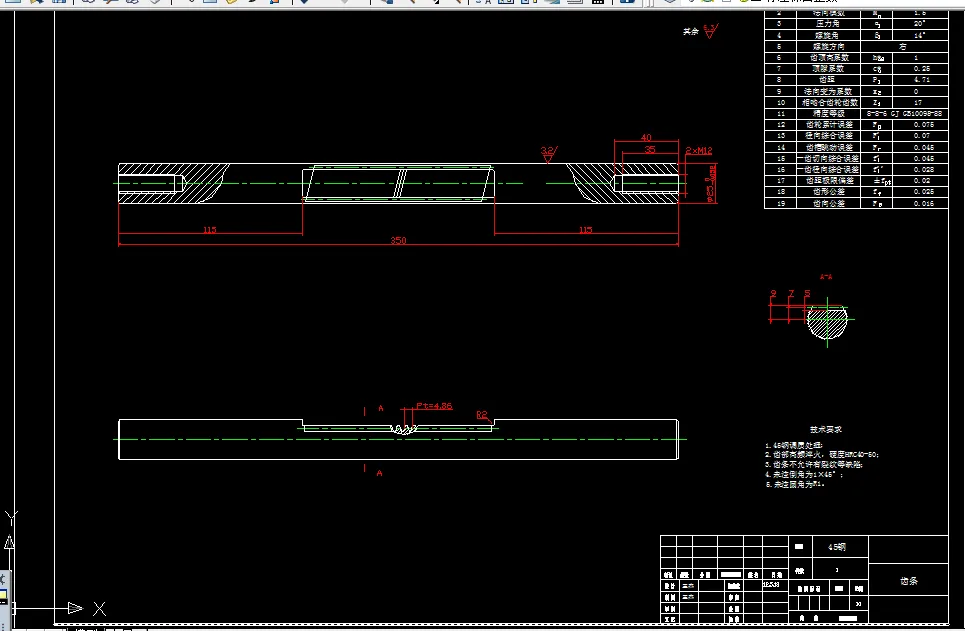This screenshot has width=965, height=631.
Task: Select dimension 7 beside the section view
Action: point(791,294)
